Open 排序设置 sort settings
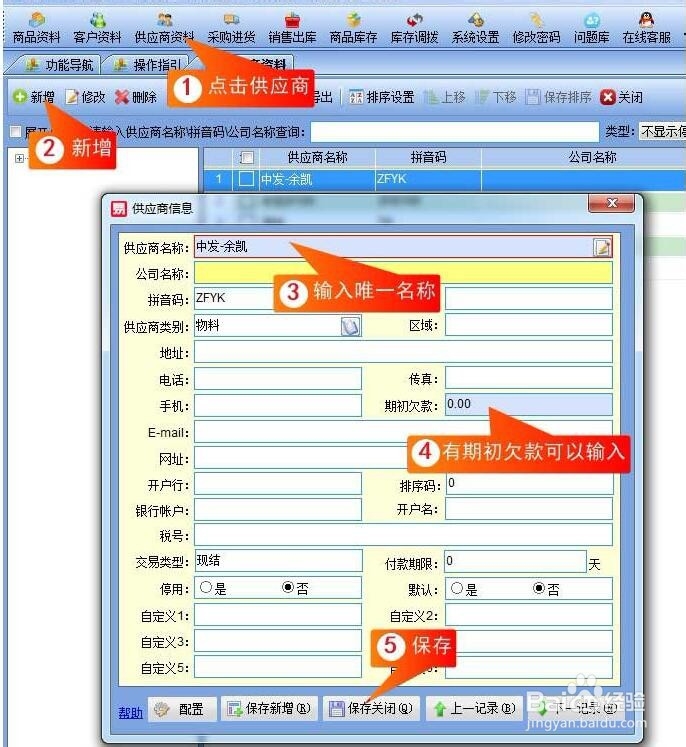686x747 pixels. (x=382, y=97)
